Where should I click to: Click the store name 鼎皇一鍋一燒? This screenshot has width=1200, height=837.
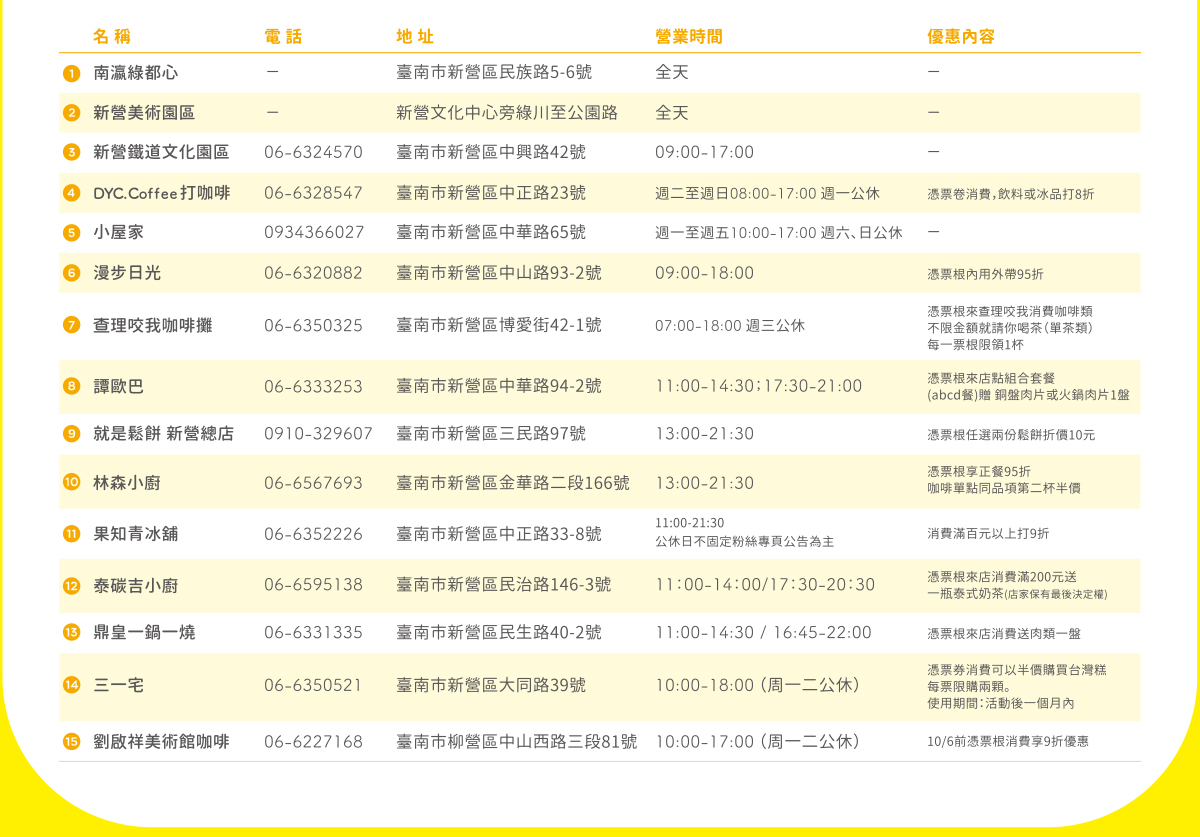point(144,633)
